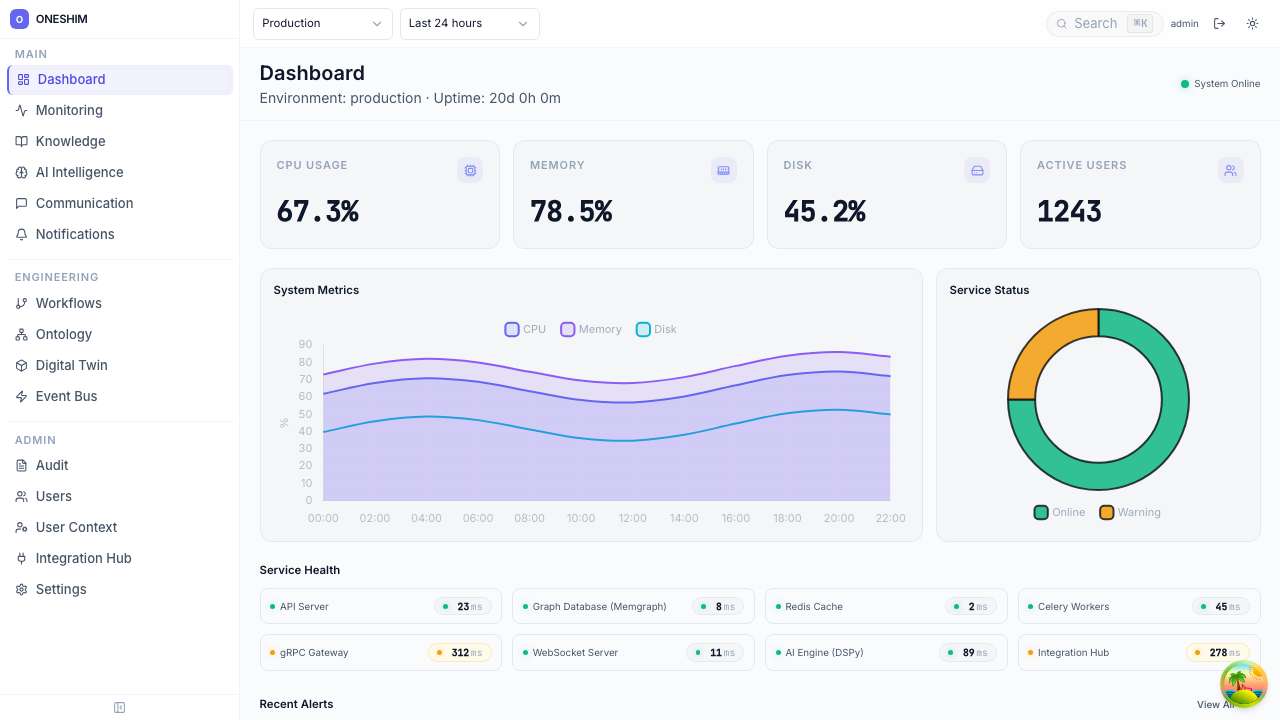The width and height of the screenshot is (1280, 720).
Task: Collapse the sidebar using the panel icon
Action: [x=119, y=707]
